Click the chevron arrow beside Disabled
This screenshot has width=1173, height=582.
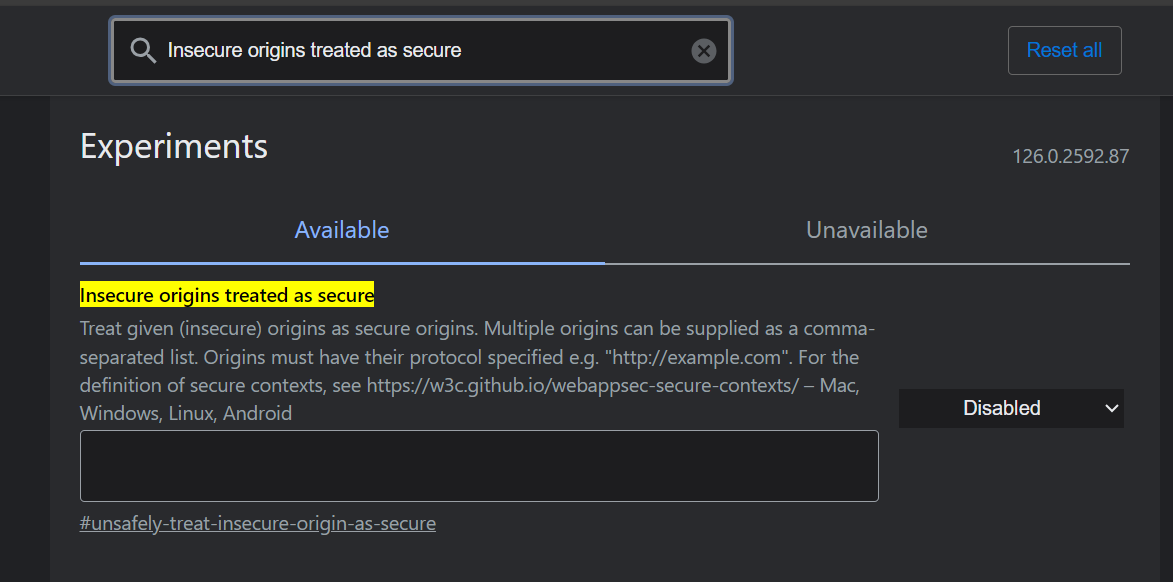[1112, 408]
